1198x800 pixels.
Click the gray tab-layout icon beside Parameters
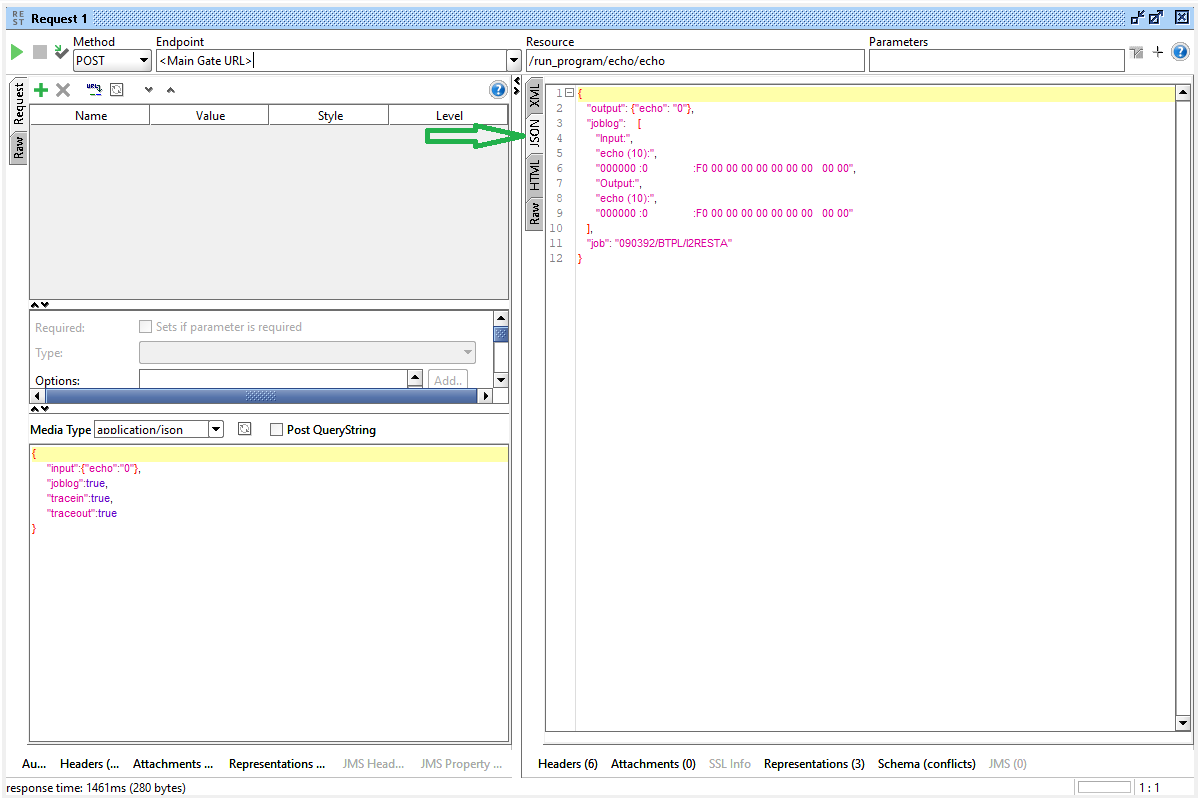pyautogui.click(x=1137, y=53)
